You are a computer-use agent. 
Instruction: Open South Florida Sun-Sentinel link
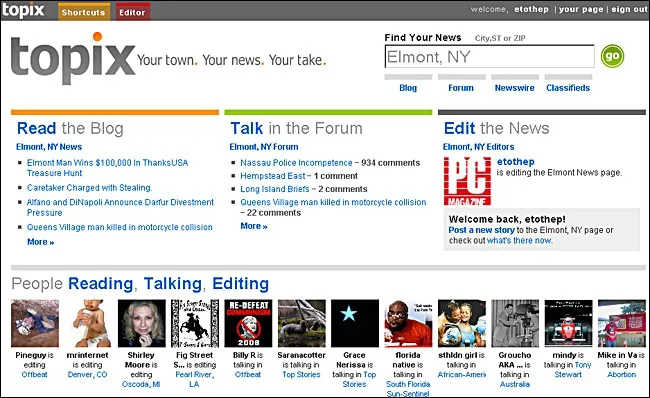(408, 389)
